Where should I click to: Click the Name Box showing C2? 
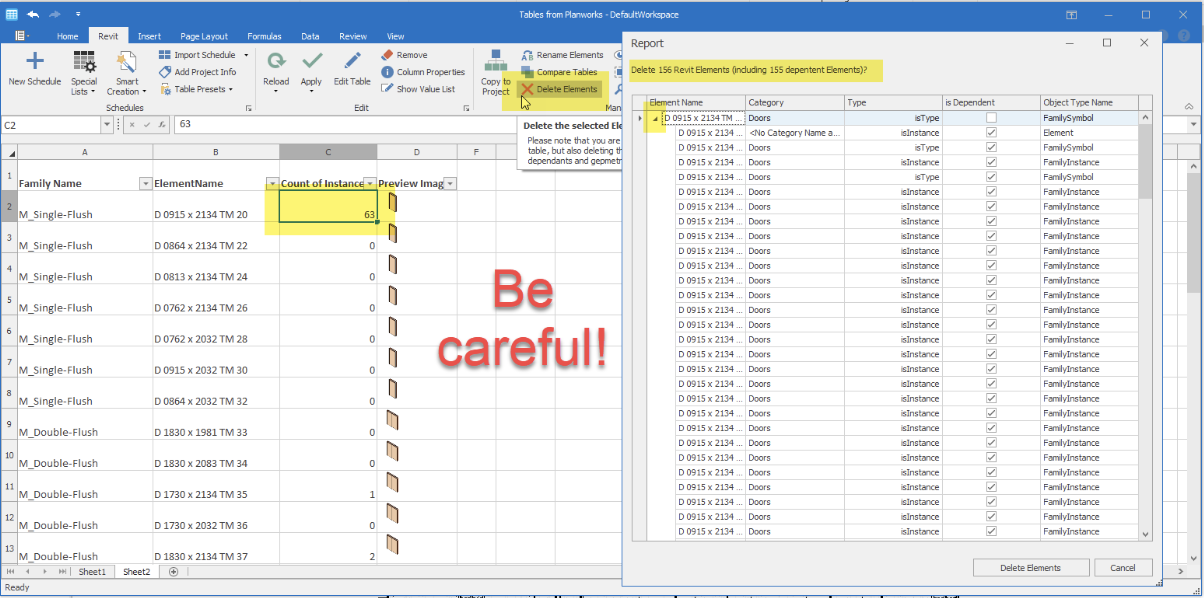click(x=51, y=125)
